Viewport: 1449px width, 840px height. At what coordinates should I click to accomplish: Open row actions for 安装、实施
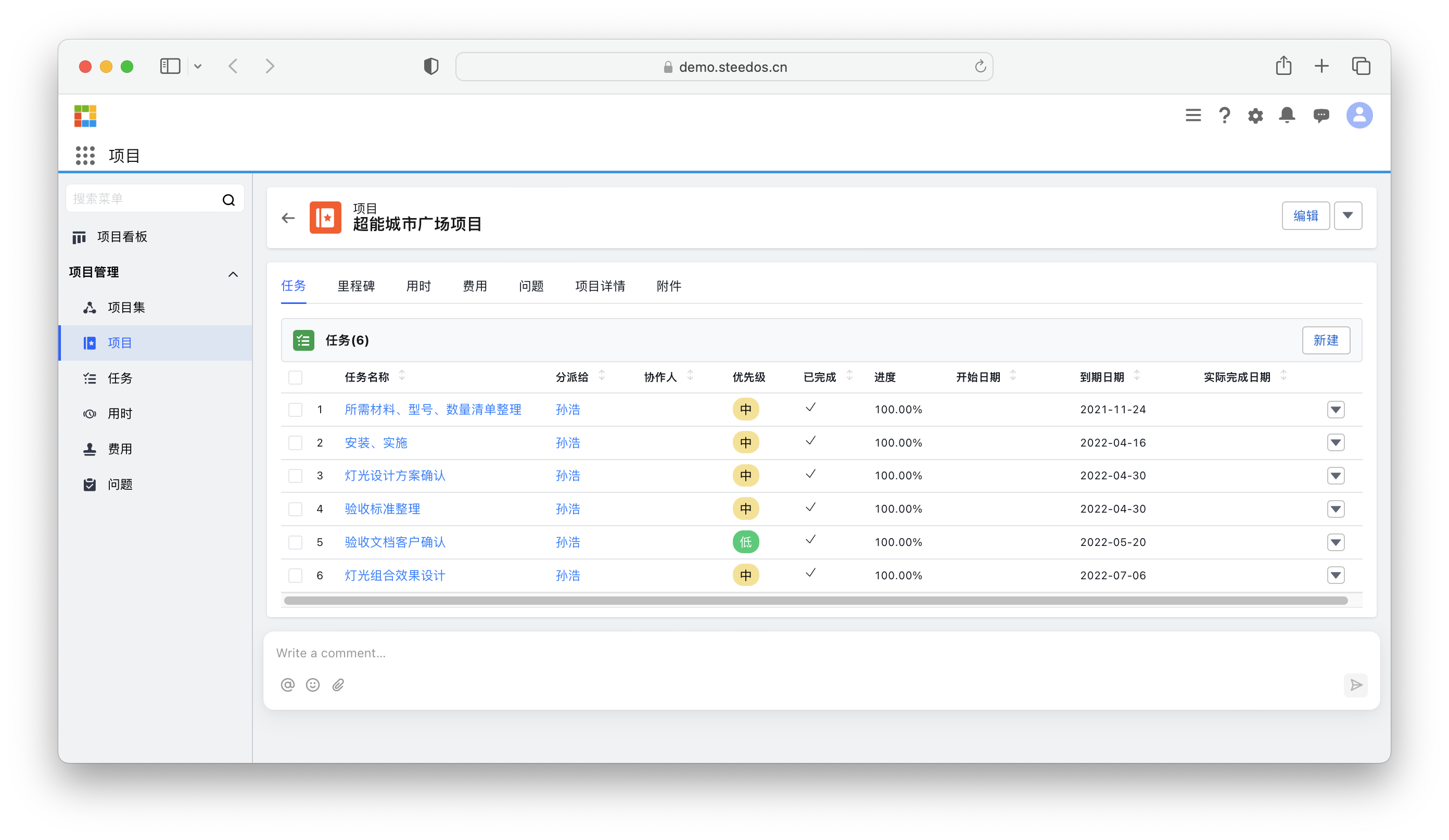pyautogui.click(x=1335, y=443)
